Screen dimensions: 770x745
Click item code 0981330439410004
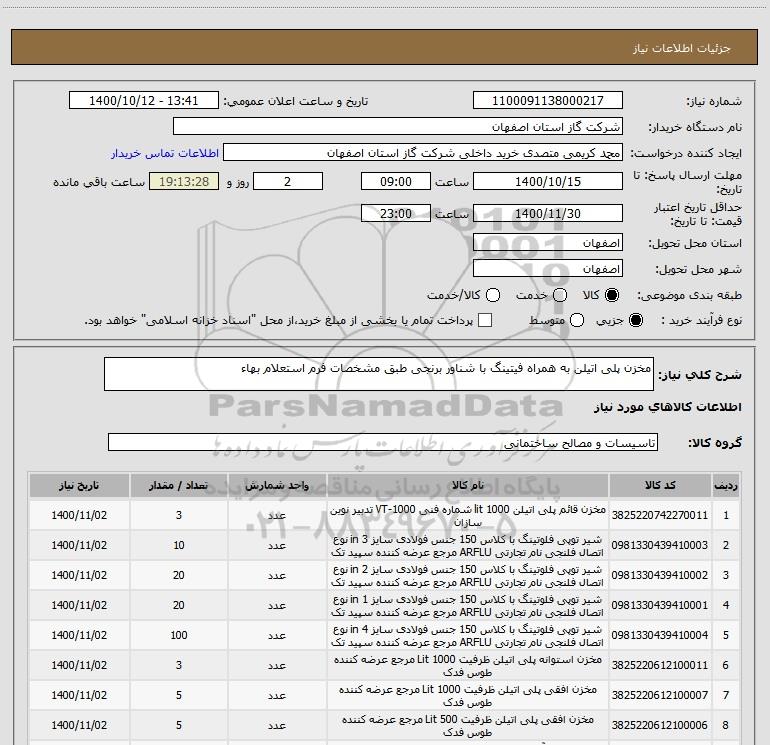[660, 635]
